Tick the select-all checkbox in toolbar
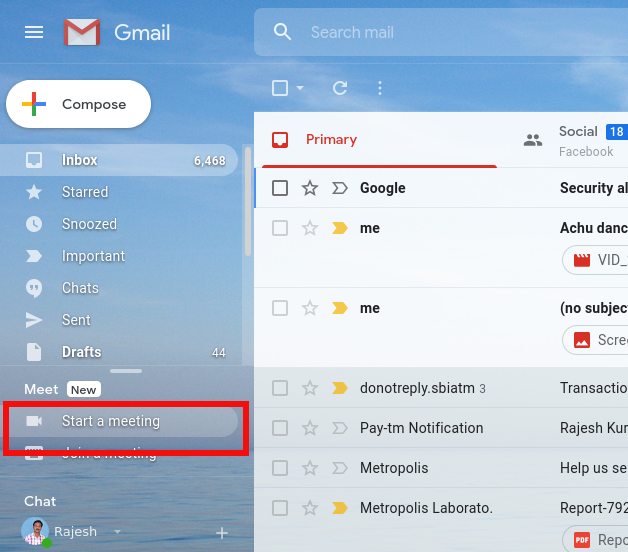 280,88
